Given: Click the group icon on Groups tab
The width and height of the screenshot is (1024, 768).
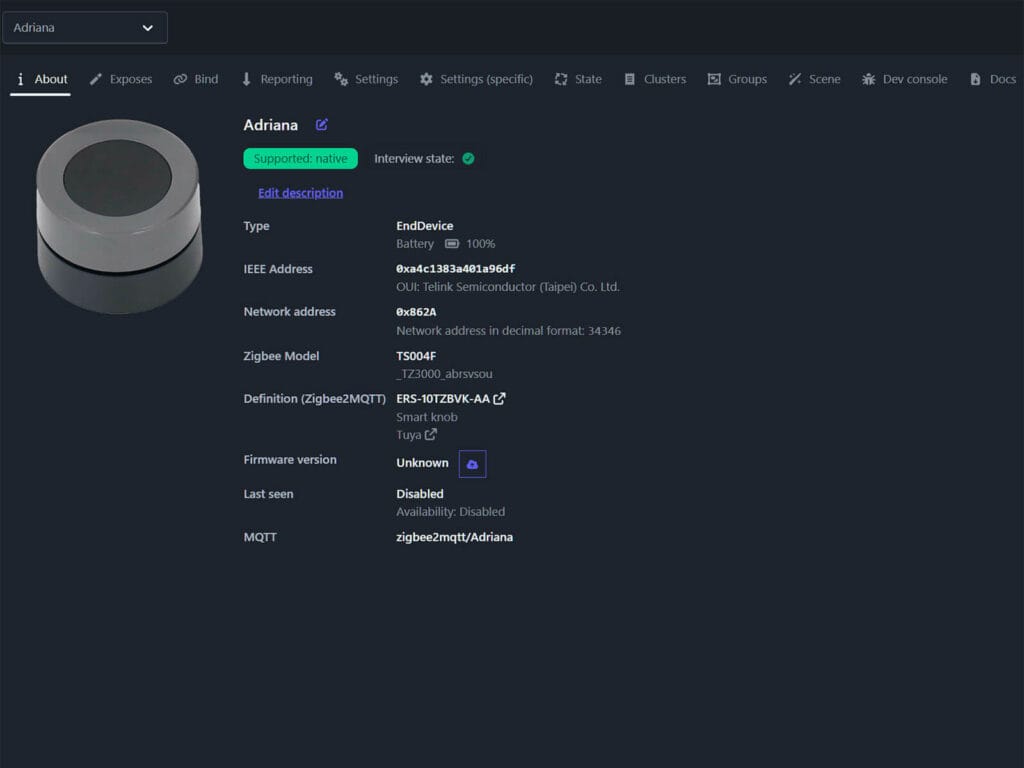Looking at the screenshot, I should (x=714, y=79).
